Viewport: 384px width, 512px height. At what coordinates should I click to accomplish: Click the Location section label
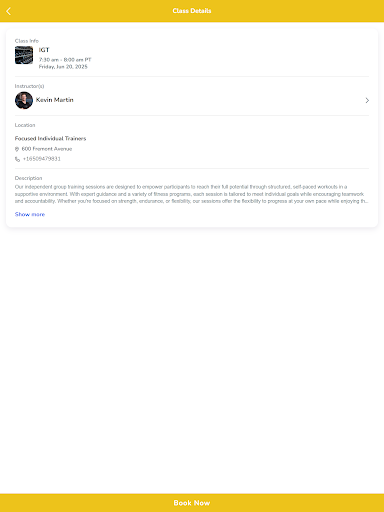click(x=25, y=125)
